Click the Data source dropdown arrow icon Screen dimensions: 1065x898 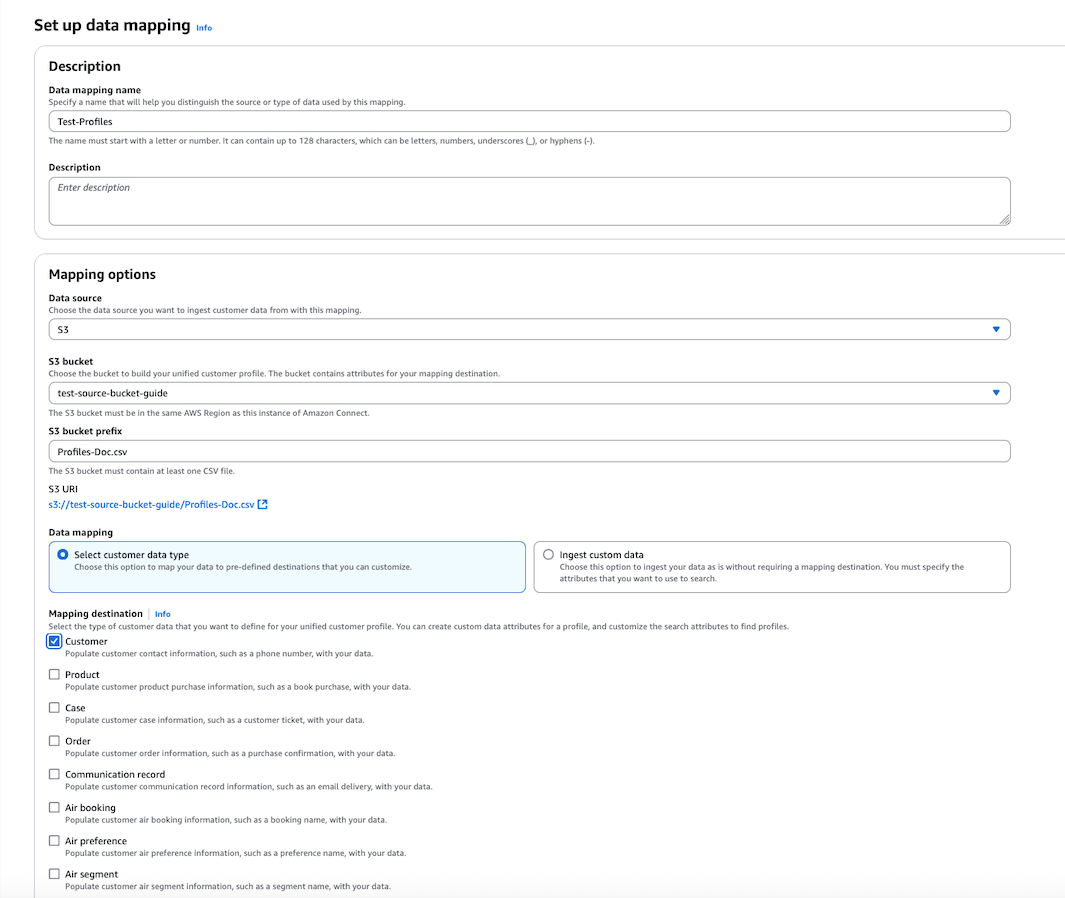pos(996,329)
